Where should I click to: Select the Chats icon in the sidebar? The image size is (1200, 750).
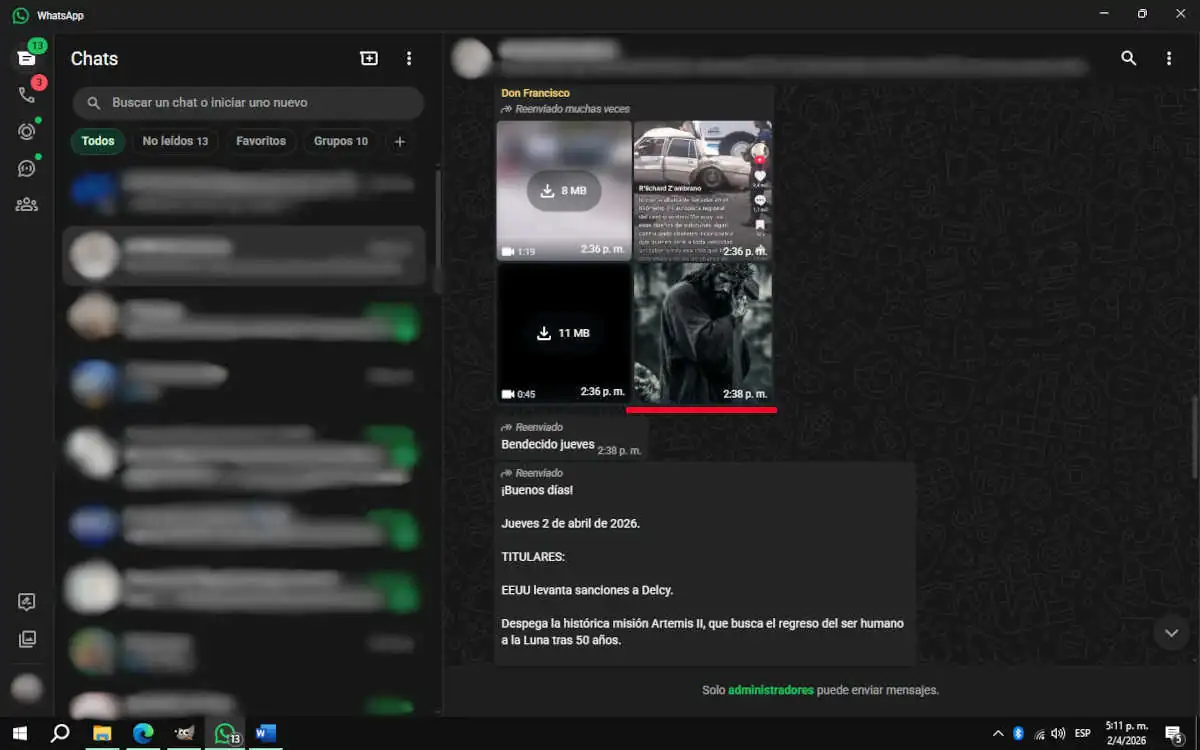(26, 57)
